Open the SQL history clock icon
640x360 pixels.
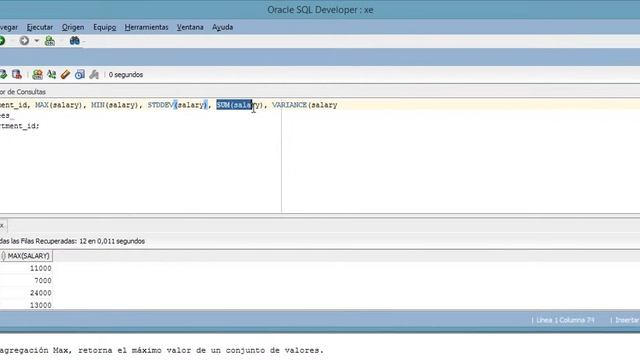click(x=80, y=74)
